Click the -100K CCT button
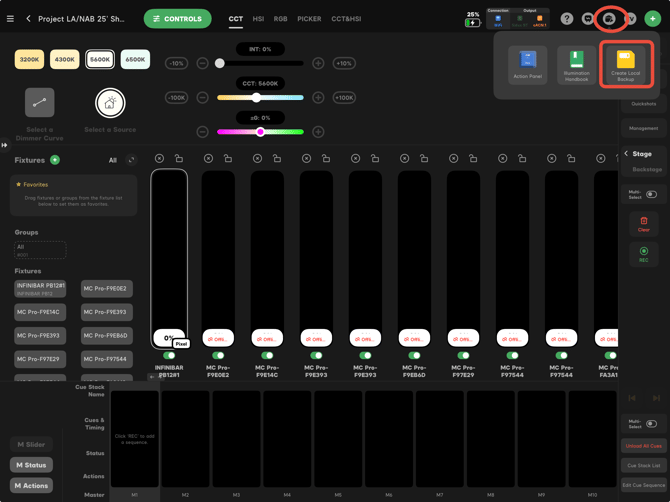The image size is (670, 502). coord(176,97)
